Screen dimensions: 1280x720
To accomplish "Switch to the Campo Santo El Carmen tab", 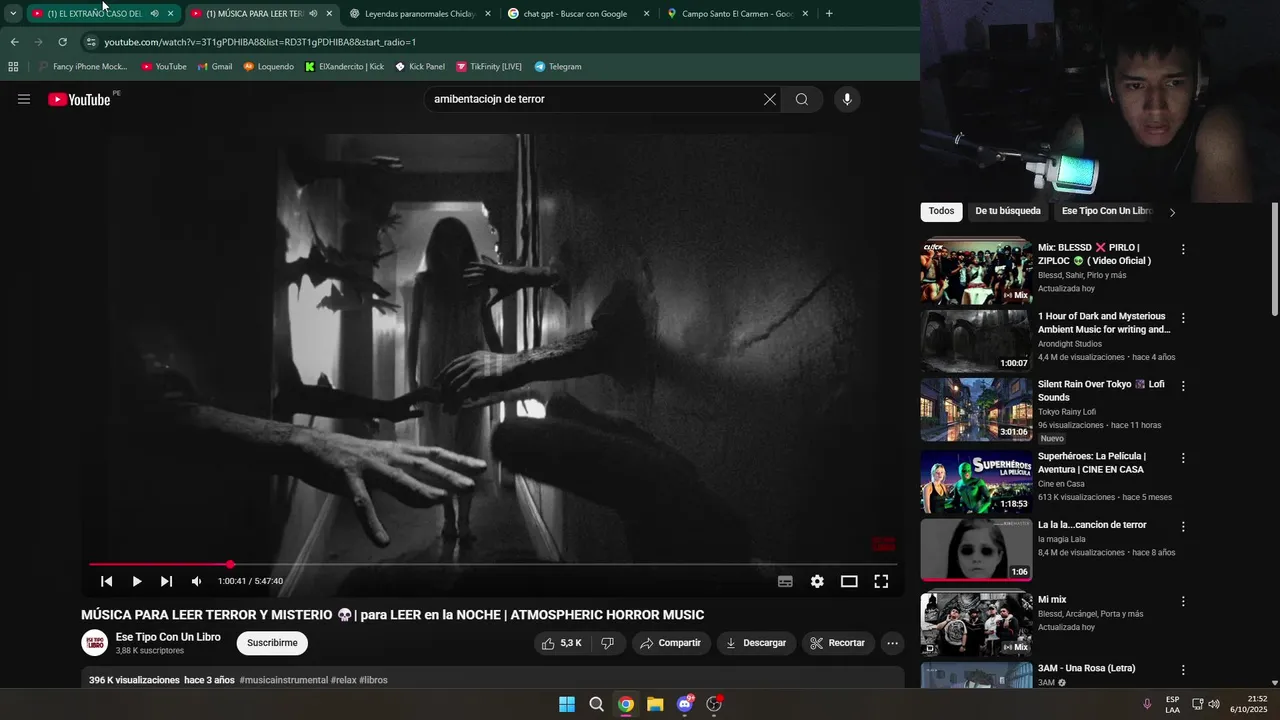I will 738,14.
